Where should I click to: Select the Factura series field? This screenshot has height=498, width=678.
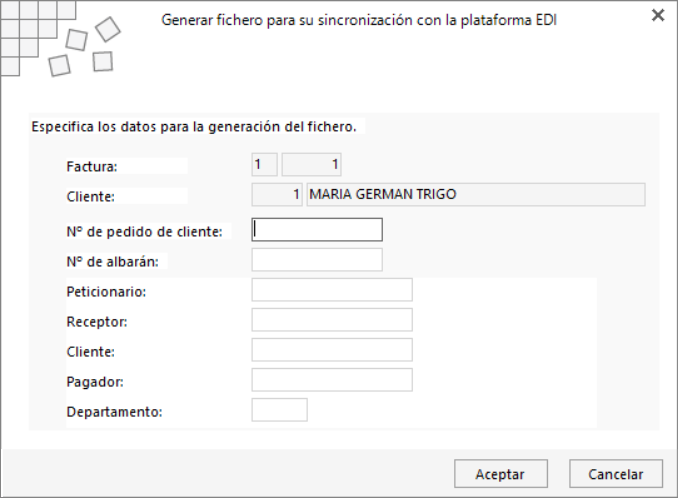[264, 164]
